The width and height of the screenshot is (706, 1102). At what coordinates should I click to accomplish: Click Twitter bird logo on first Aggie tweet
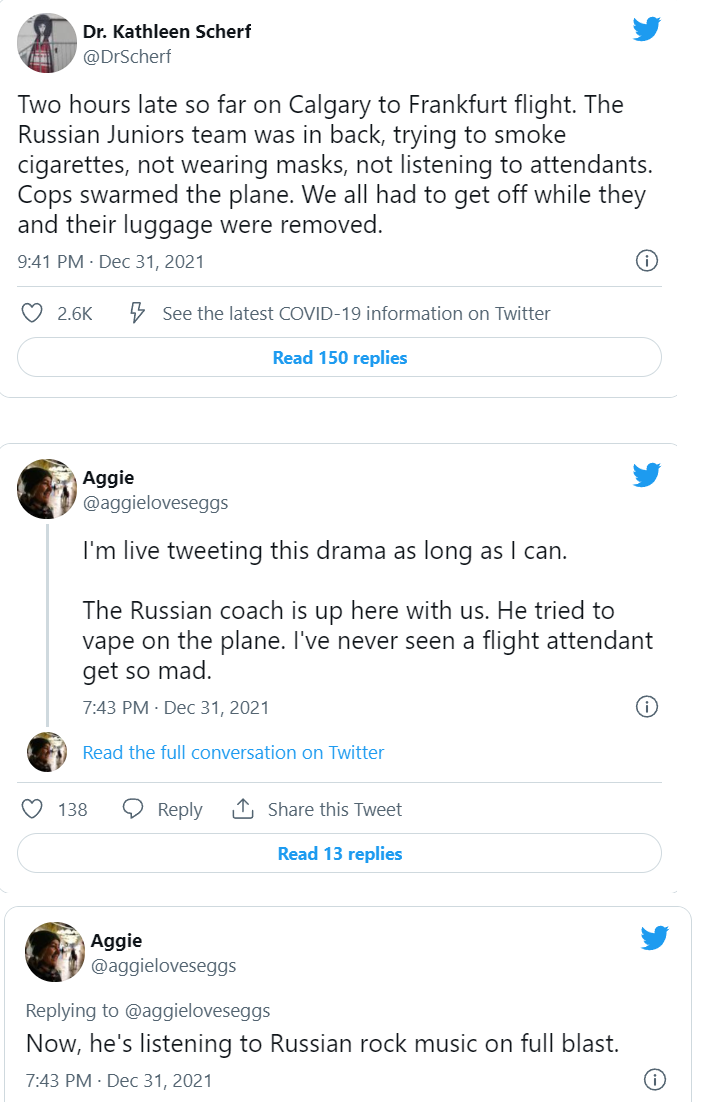click(647, 475)
